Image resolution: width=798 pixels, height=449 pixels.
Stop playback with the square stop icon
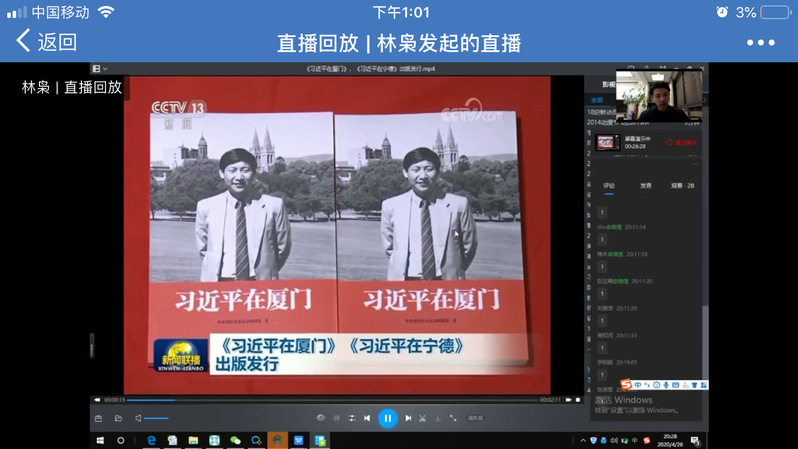click(x=578, y=400)
